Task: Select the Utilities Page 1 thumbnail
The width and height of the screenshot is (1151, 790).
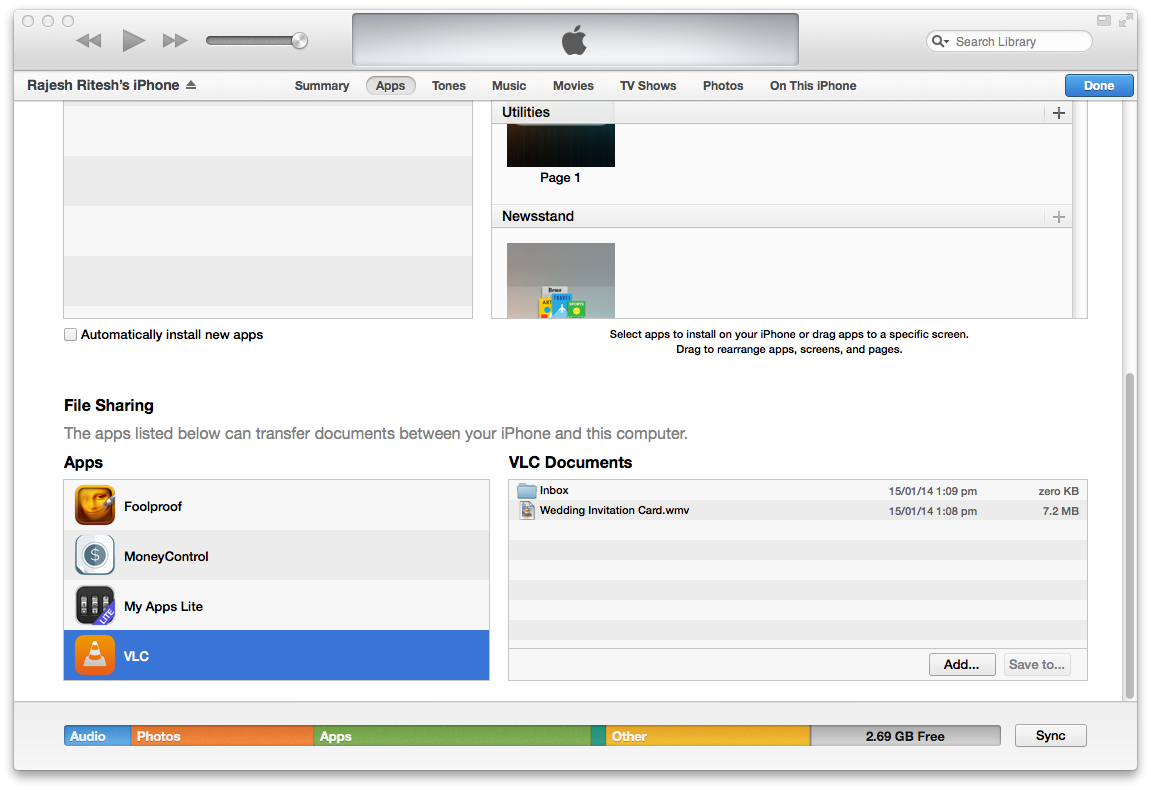Action: [x=561, y=145]
